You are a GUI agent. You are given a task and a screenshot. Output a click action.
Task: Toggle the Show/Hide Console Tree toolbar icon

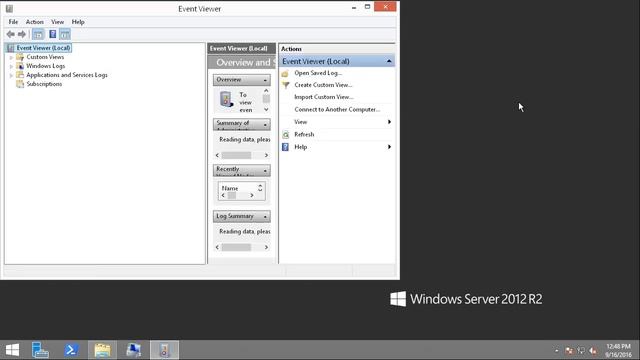(x=38, y=34)
